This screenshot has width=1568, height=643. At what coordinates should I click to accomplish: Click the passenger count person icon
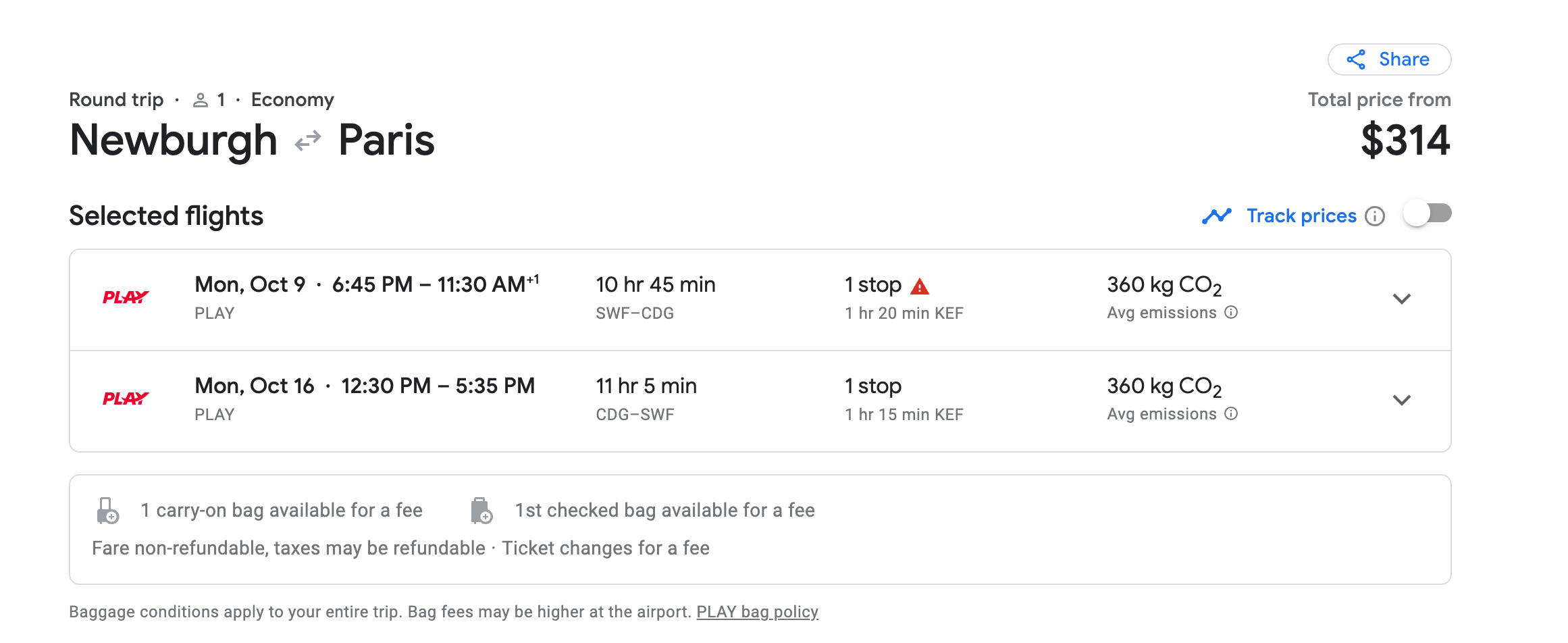200,100
